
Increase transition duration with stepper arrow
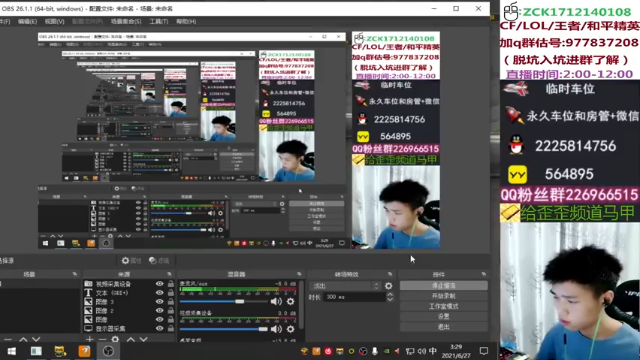pyautogui.click(x=390, y=295)
